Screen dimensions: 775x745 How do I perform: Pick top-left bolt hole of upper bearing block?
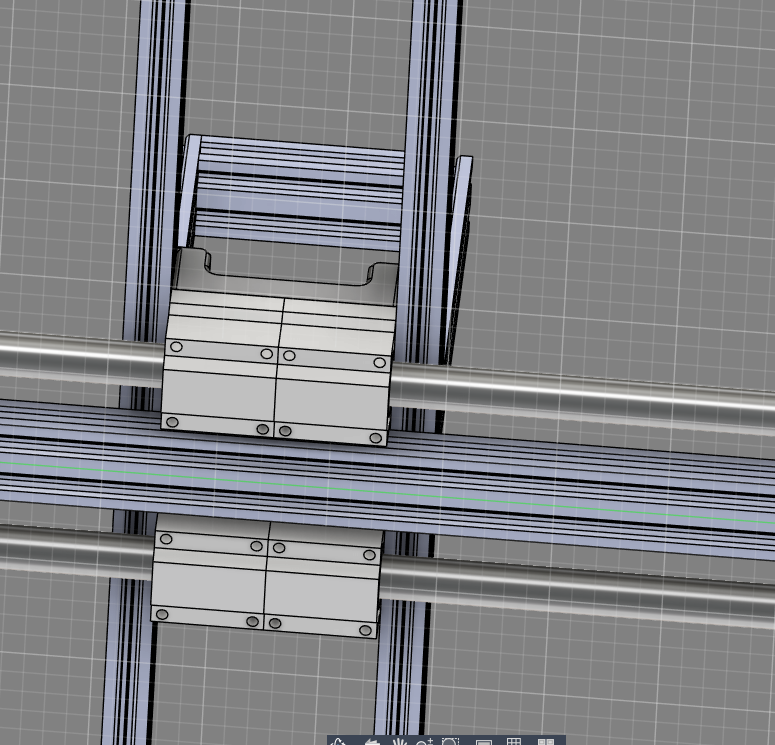point(176,347)
